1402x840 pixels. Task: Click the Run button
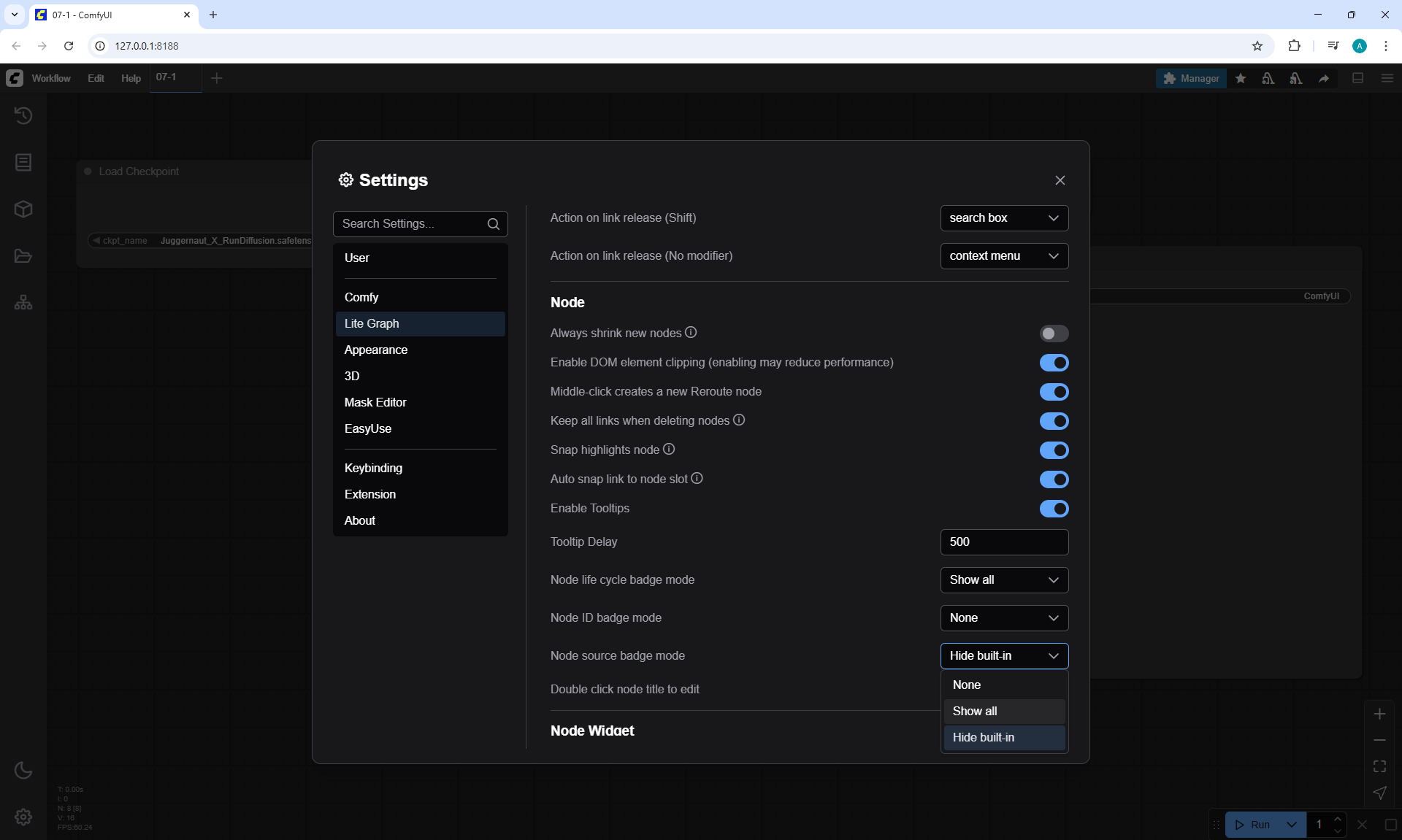(1254, 825)
